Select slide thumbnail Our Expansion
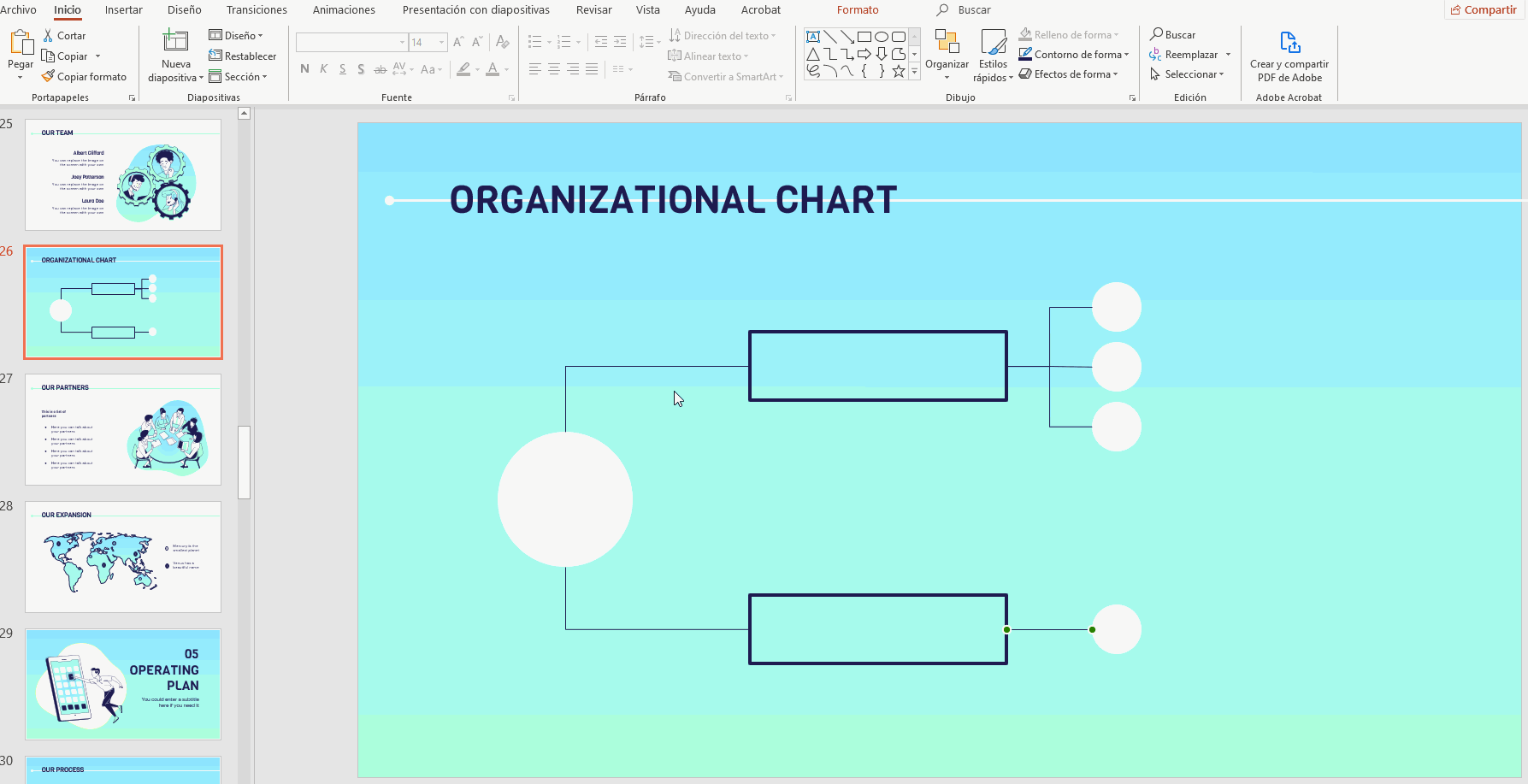 point(123,557)
